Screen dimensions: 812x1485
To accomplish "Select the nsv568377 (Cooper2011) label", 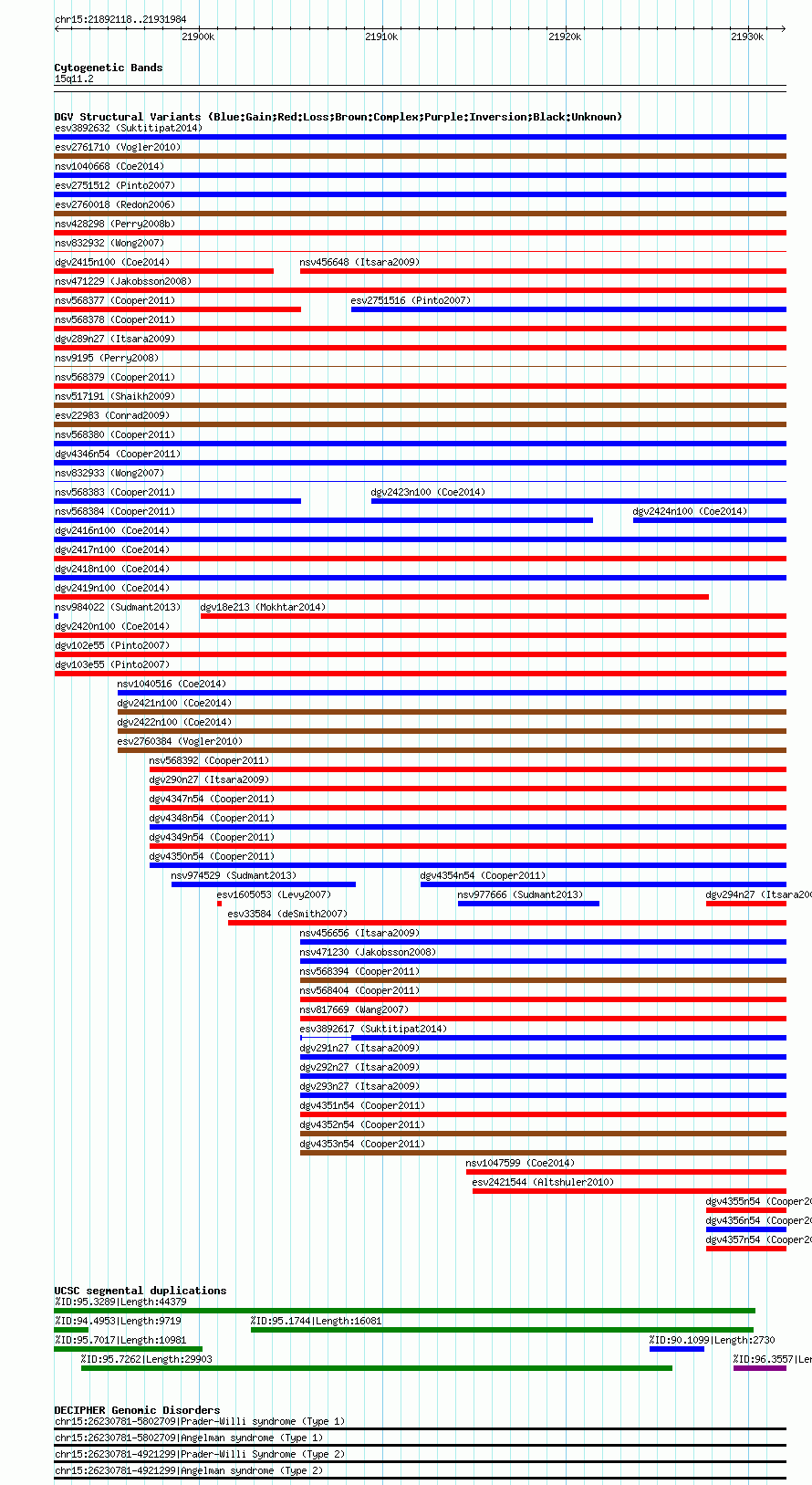I will (115, 300).
